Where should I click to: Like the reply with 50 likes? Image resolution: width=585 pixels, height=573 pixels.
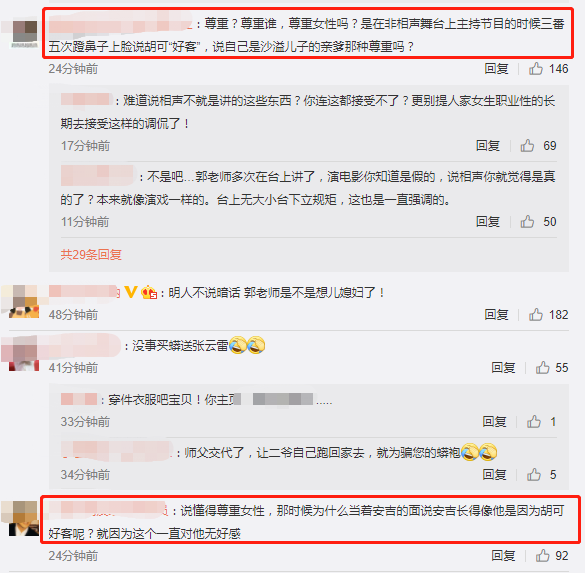[x=527, y=222]
